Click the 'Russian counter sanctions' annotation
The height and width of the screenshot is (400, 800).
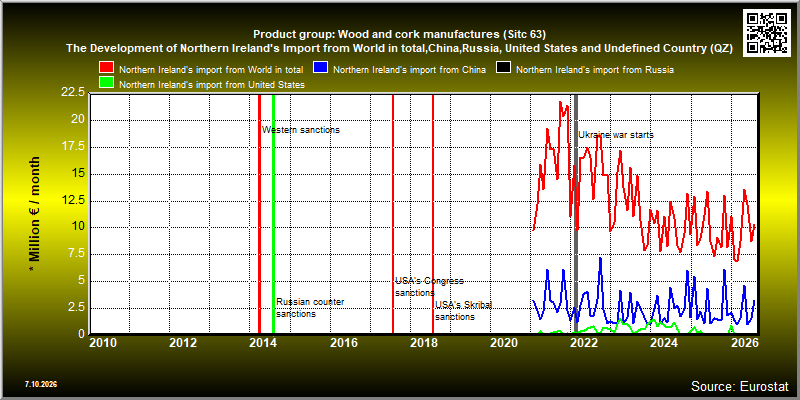[310, 308]
